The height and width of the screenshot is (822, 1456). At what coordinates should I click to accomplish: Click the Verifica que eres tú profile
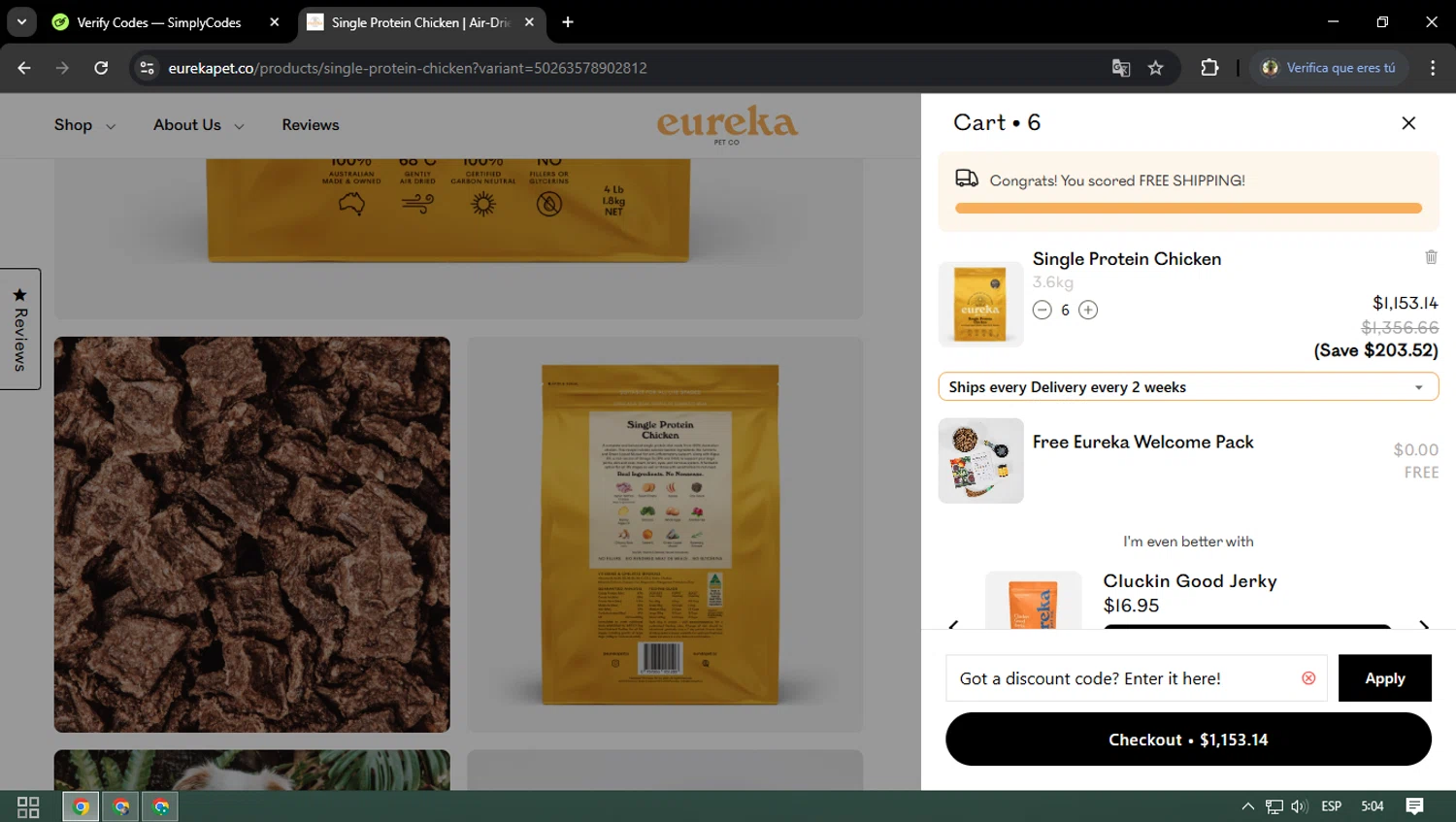pyautogui.click(x=1329, y=68)
